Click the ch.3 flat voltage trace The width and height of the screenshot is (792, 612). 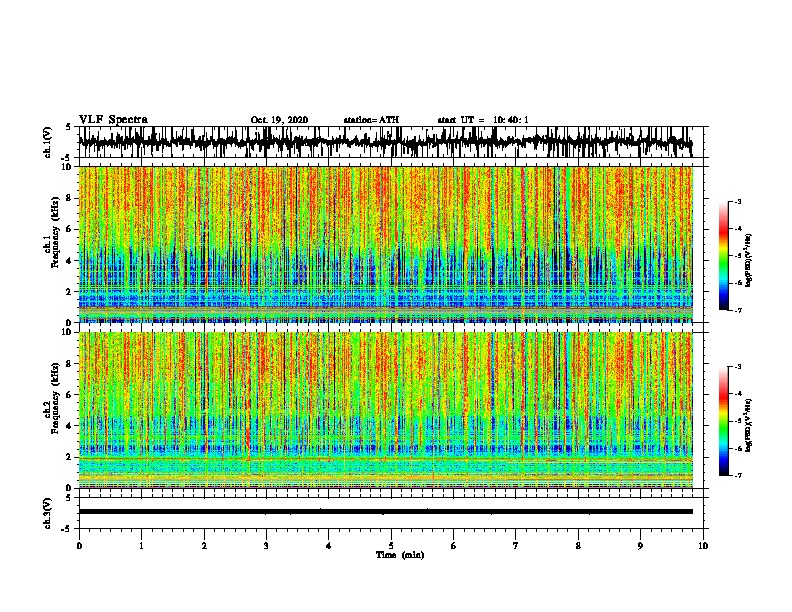[386, 512]
